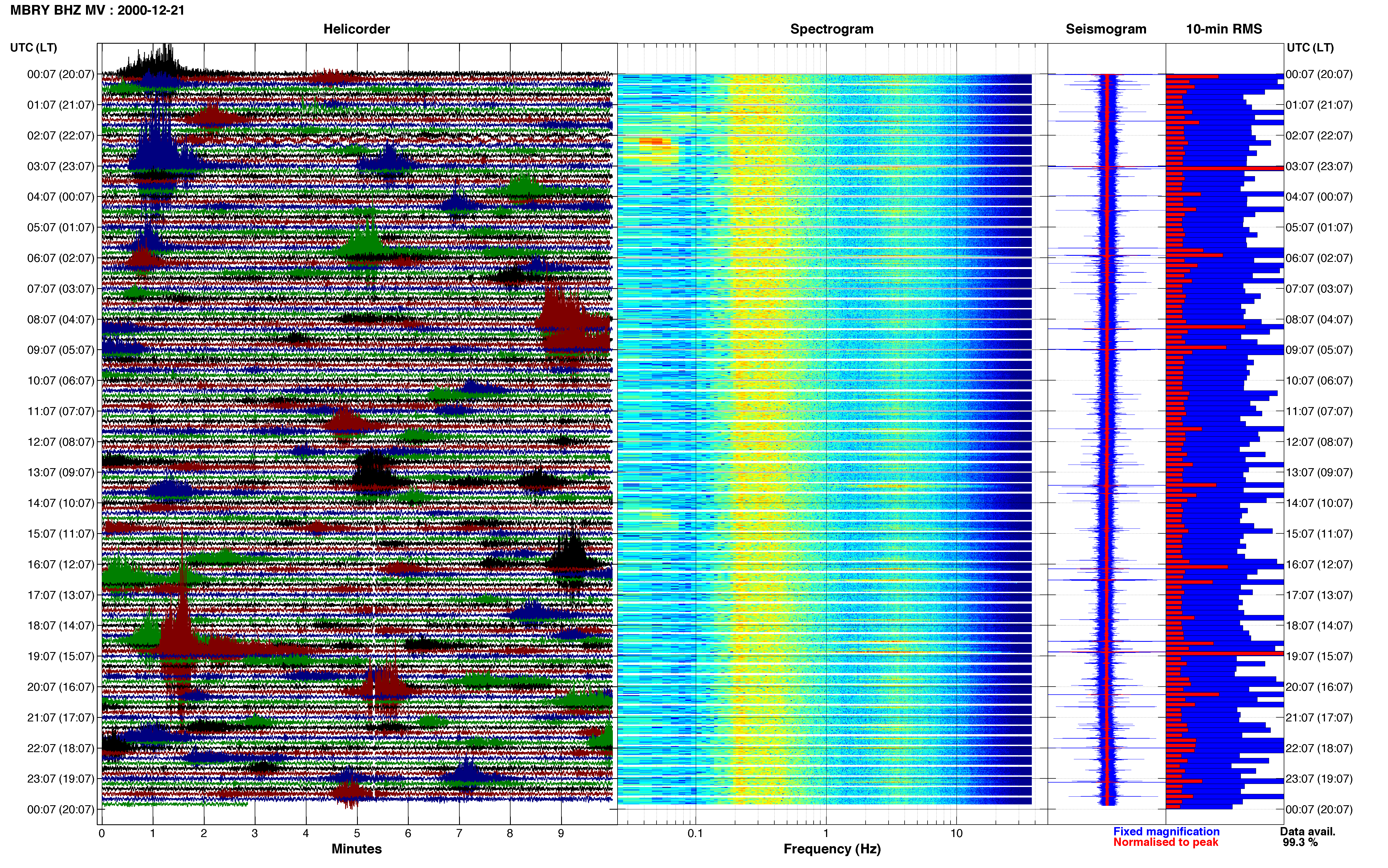Select the 10-min RMS panel heading
This screenshot has height=868, width=1388.
(x=1224, y=29)
